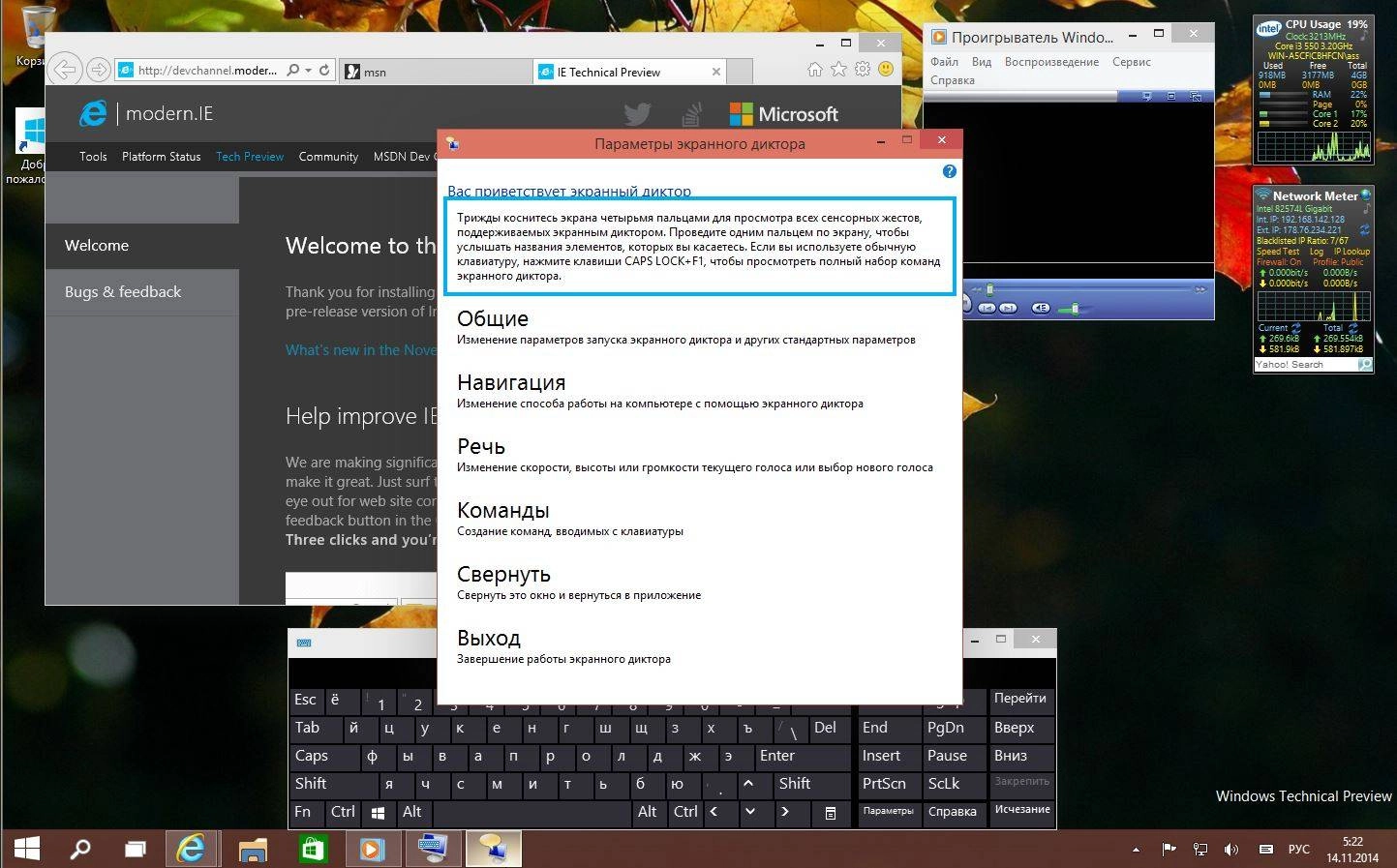This screenshot has width=1397, height=868.
Task: Toggle the Fn key on on-screen keyboard
Action: [307, 813]
